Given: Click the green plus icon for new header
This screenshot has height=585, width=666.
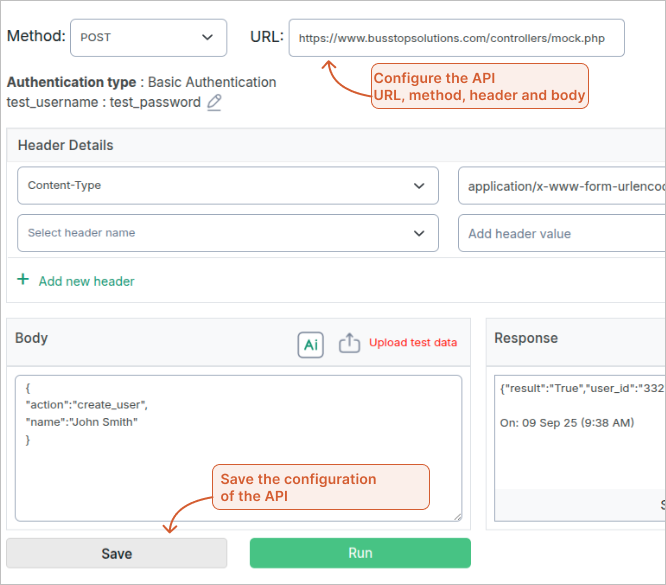Looking at the screenshot, I should point(23,280).
